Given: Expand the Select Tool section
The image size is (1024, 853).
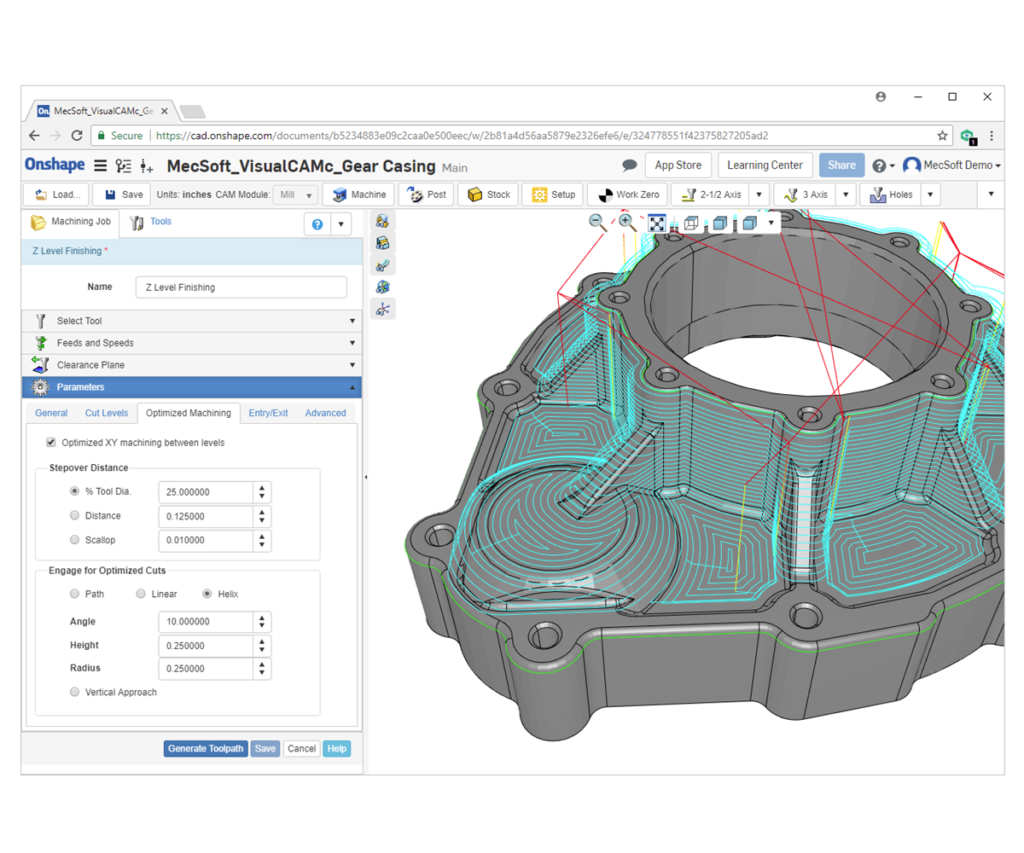Looking at the screenshot, I should (191, 321).
